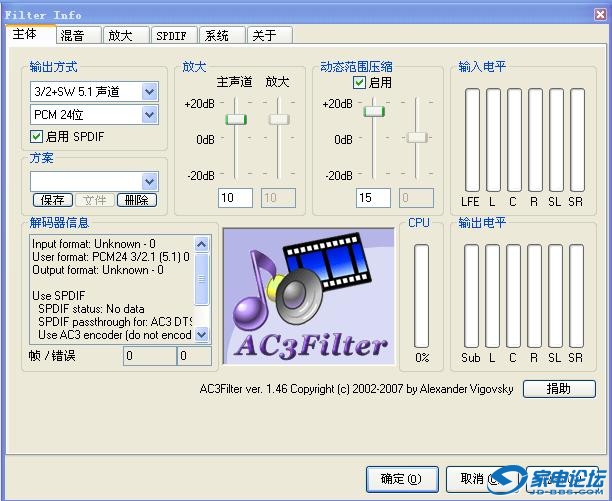The width and height of the screenshot is (612, 501).
Task: Toggle the 动态范围压缩 启用 checkbox
Action: 359,82
